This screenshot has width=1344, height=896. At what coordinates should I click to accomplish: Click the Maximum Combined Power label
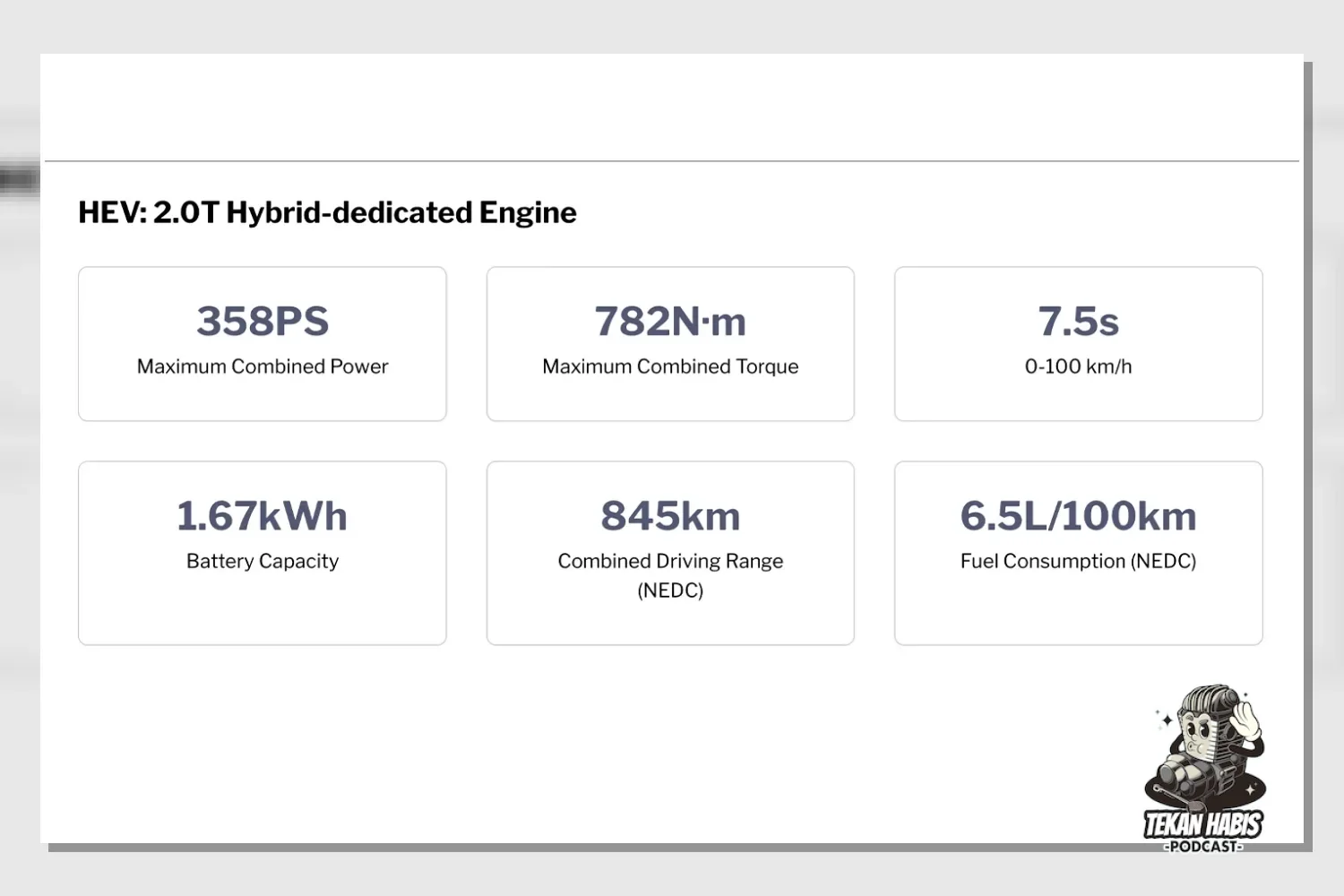coord(263,366)
